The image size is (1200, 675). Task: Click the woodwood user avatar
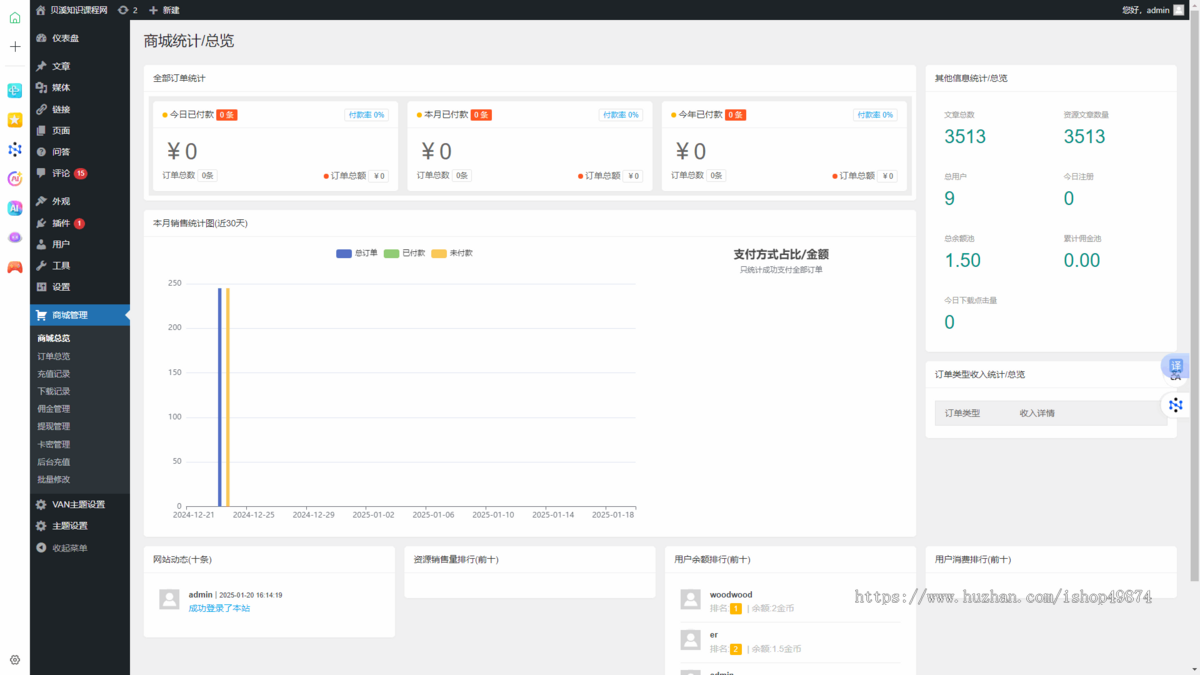[690, 599]
